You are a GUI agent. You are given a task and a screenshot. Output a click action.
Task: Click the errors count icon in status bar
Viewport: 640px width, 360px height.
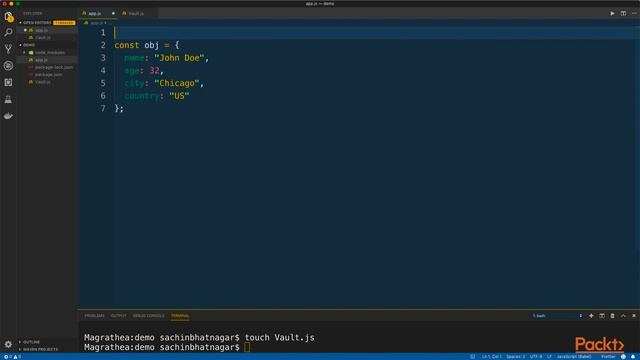pyautogui.click(x=7, y=357)
